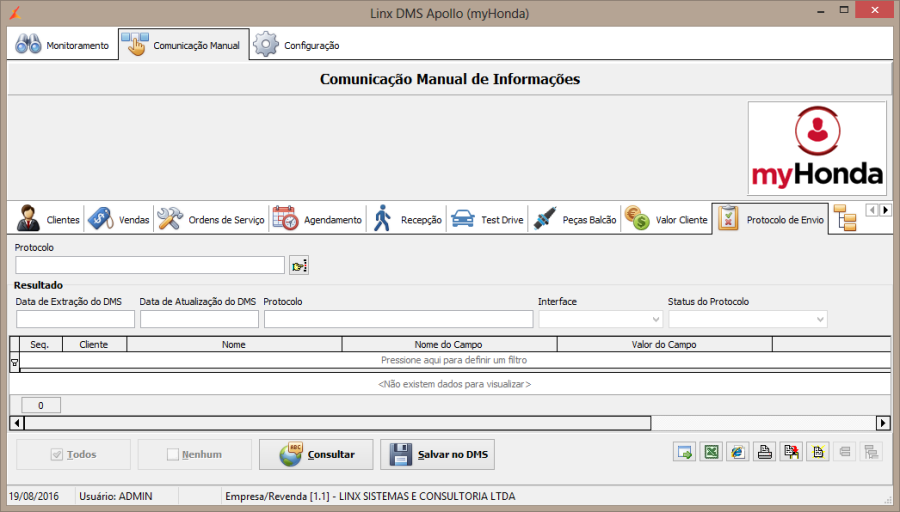Click the Protocolo search input field
This screenshot has width=900, height=512.
tap(150, 265)
